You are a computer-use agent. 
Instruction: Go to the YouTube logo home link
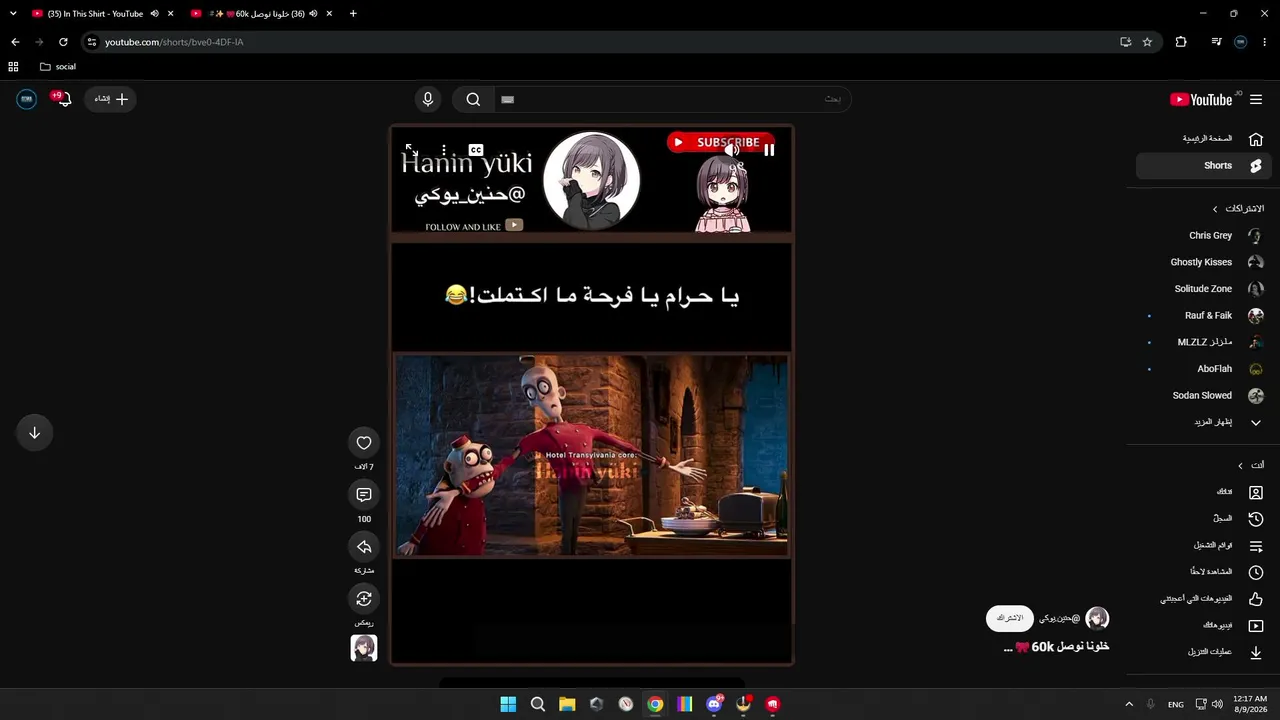point(1203,99)
